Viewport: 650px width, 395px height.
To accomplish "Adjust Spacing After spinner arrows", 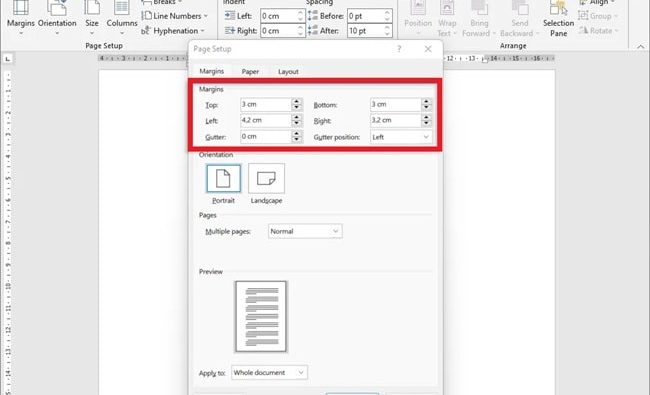I will pos(387,31).
